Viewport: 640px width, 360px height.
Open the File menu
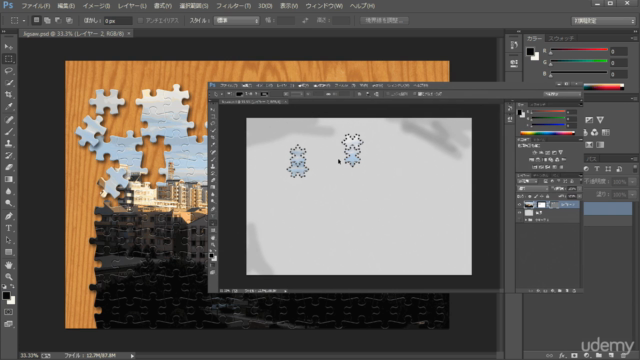click(36, 6)
